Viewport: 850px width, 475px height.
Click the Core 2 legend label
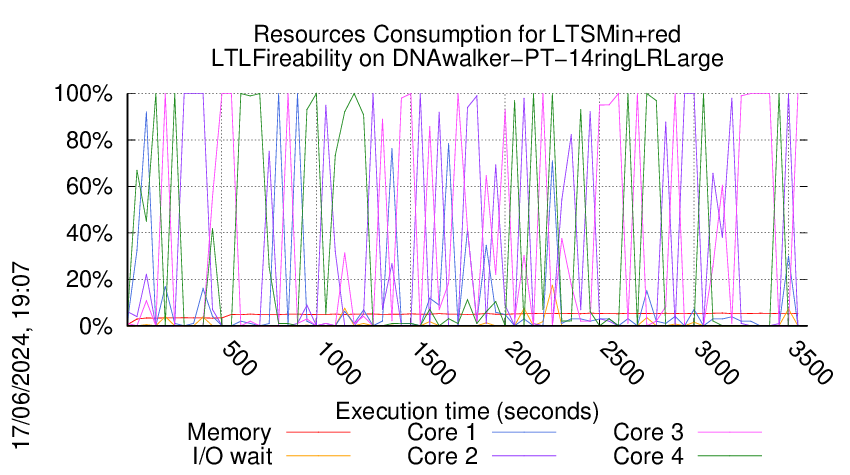click(x=442, y=456)
